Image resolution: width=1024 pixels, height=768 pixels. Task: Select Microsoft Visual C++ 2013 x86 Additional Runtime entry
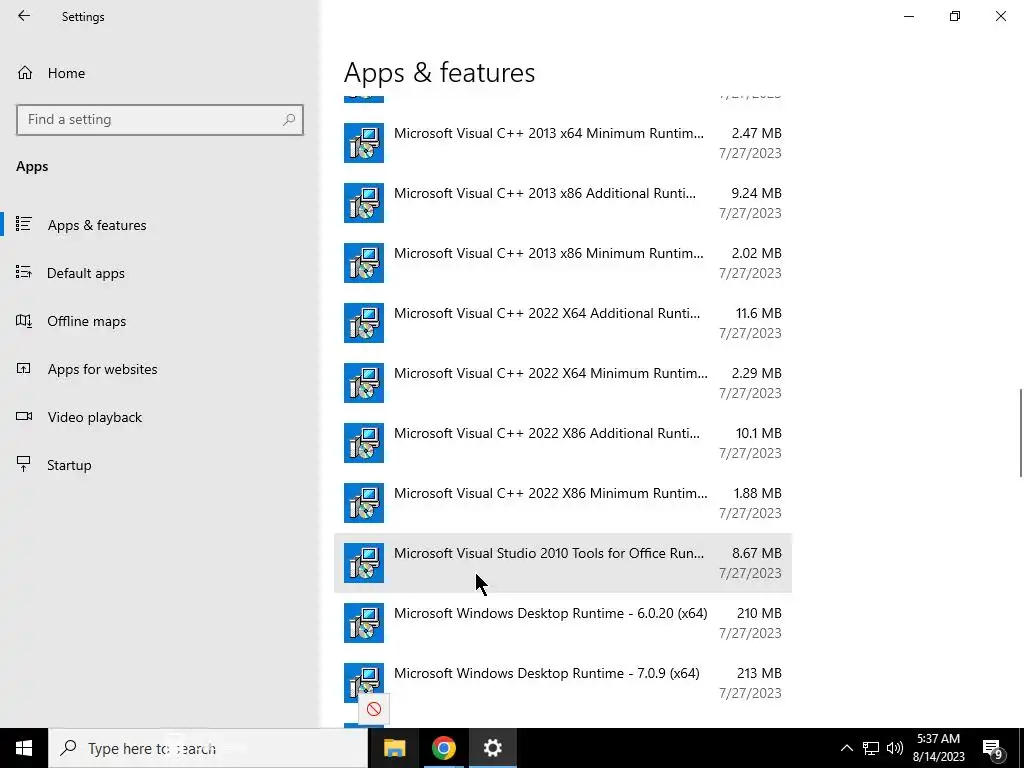coord(563,203)
